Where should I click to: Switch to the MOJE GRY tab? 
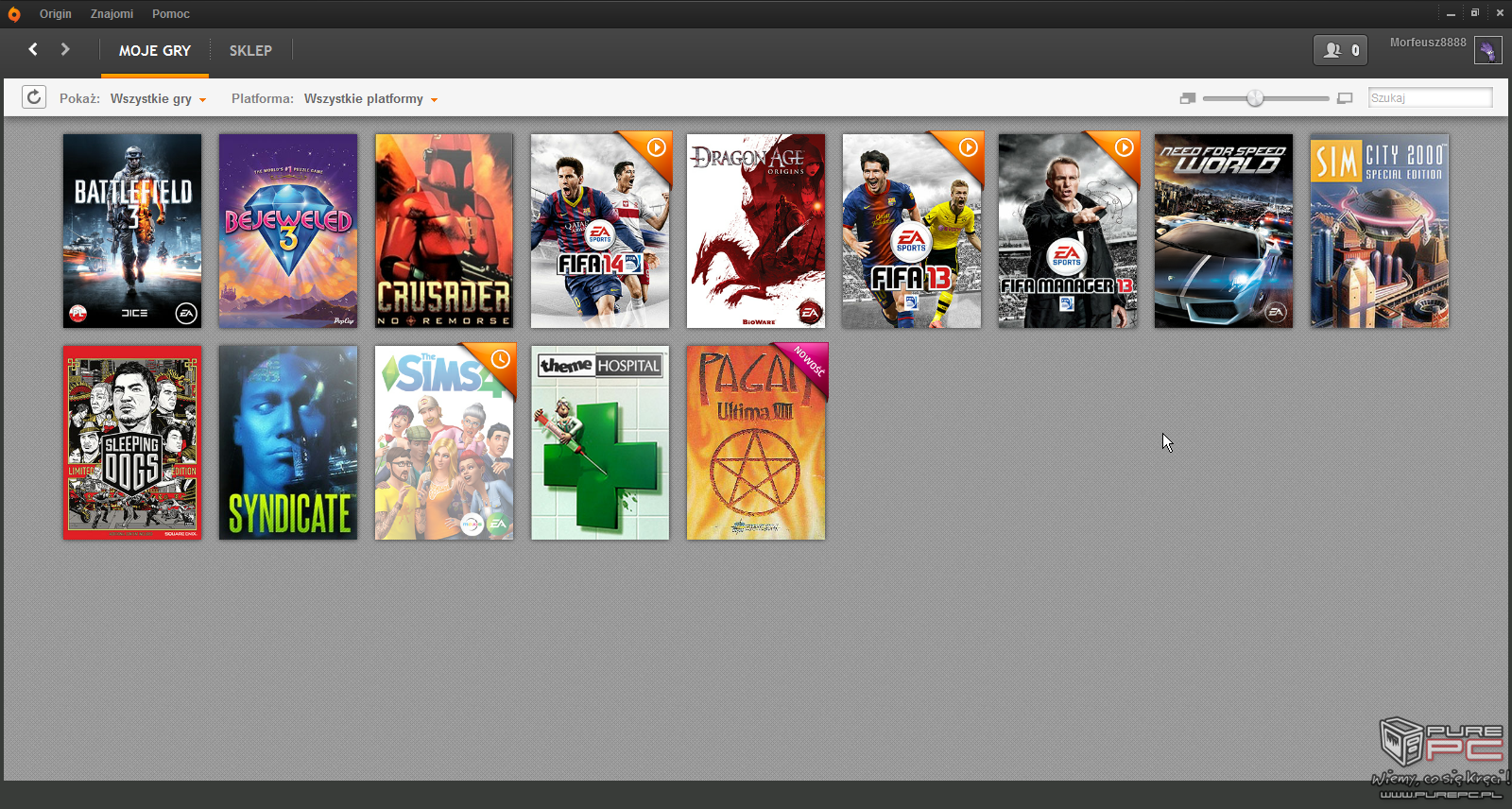point(155,51)
